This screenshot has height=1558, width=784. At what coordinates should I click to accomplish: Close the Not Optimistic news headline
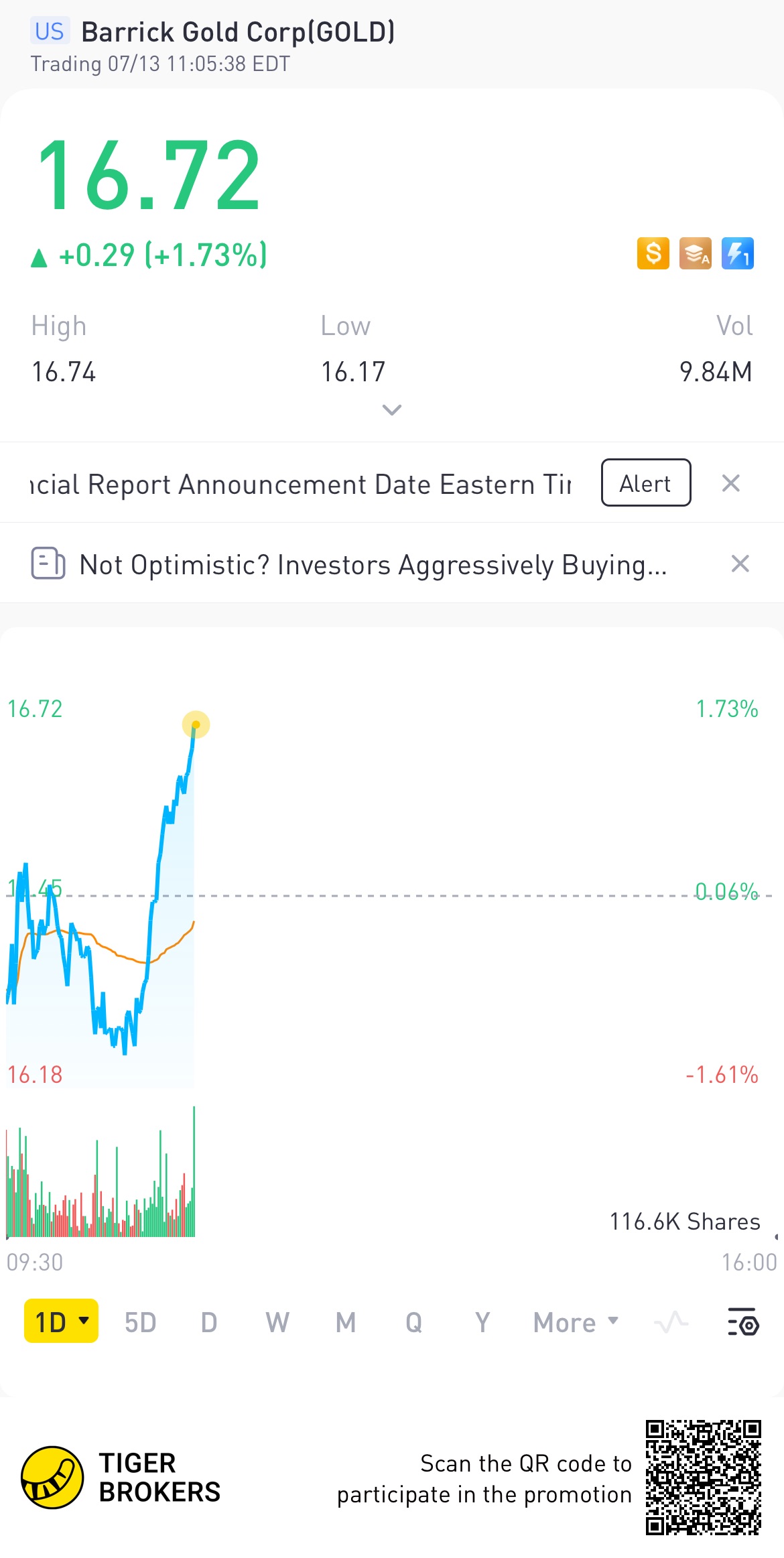[x=740, y=564]
